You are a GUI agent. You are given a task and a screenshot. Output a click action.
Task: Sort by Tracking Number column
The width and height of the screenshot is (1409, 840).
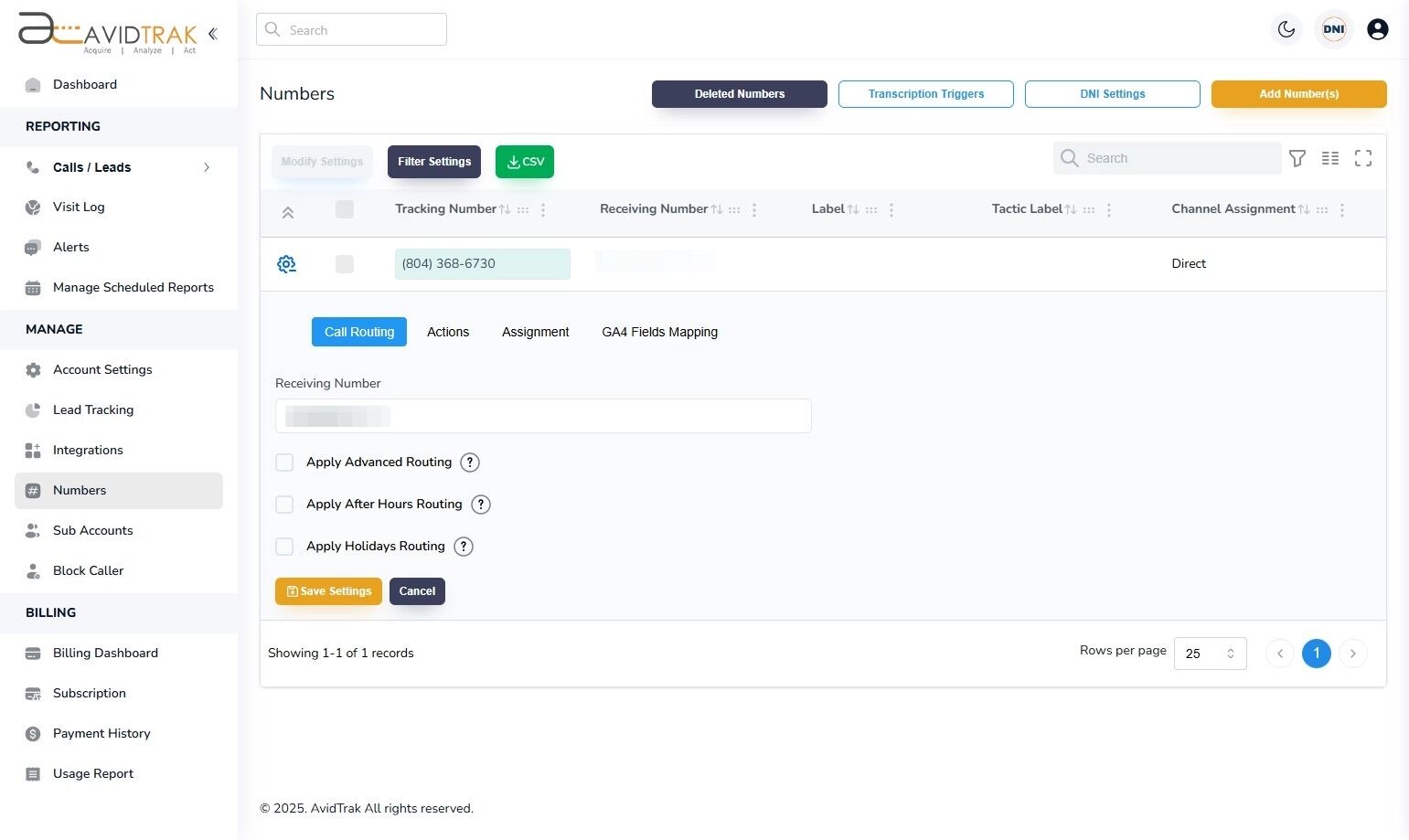pyautogui.click(x=505, y=209)
